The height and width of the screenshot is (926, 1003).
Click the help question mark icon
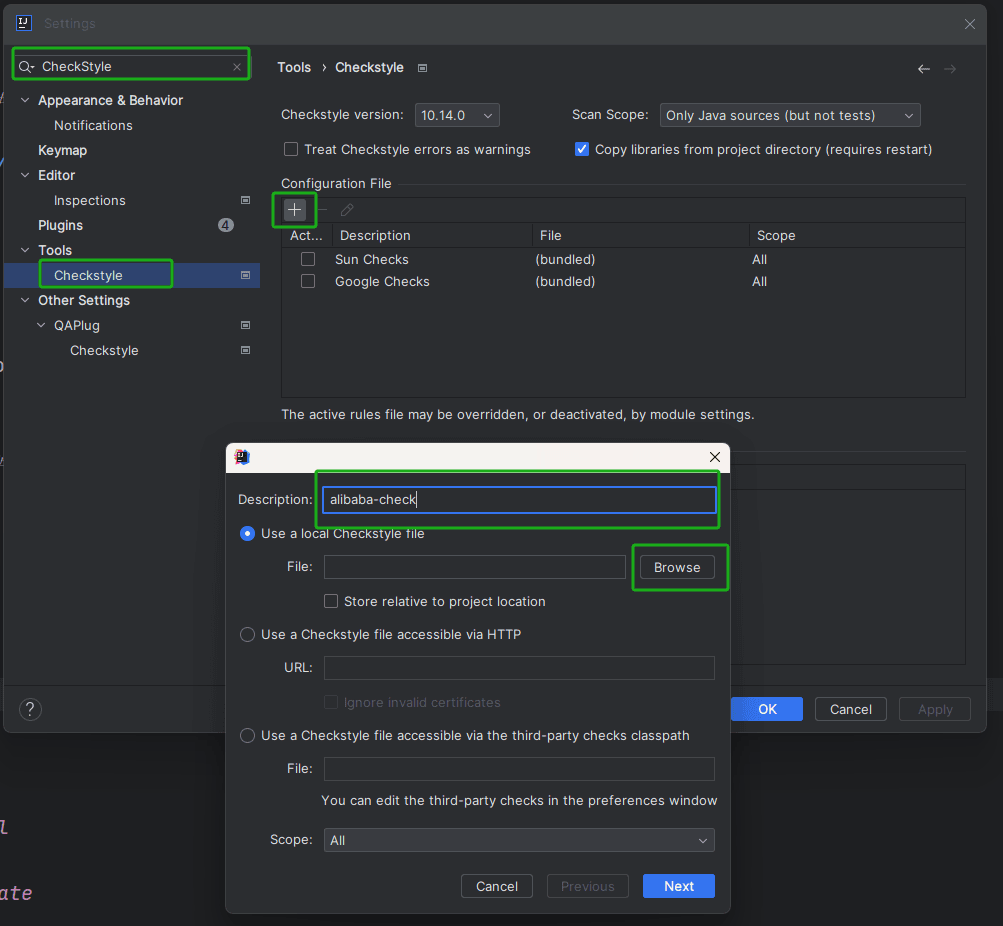point(30,709)
